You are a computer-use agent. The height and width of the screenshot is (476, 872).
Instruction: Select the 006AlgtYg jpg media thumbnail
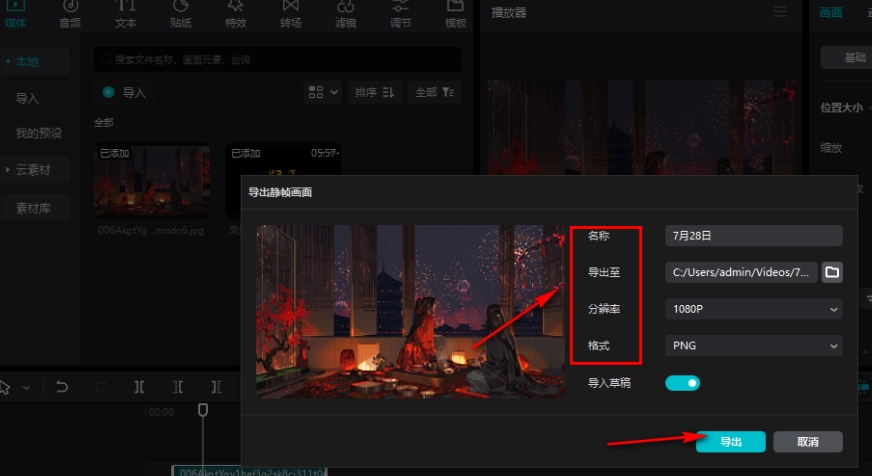click(152, 181)
